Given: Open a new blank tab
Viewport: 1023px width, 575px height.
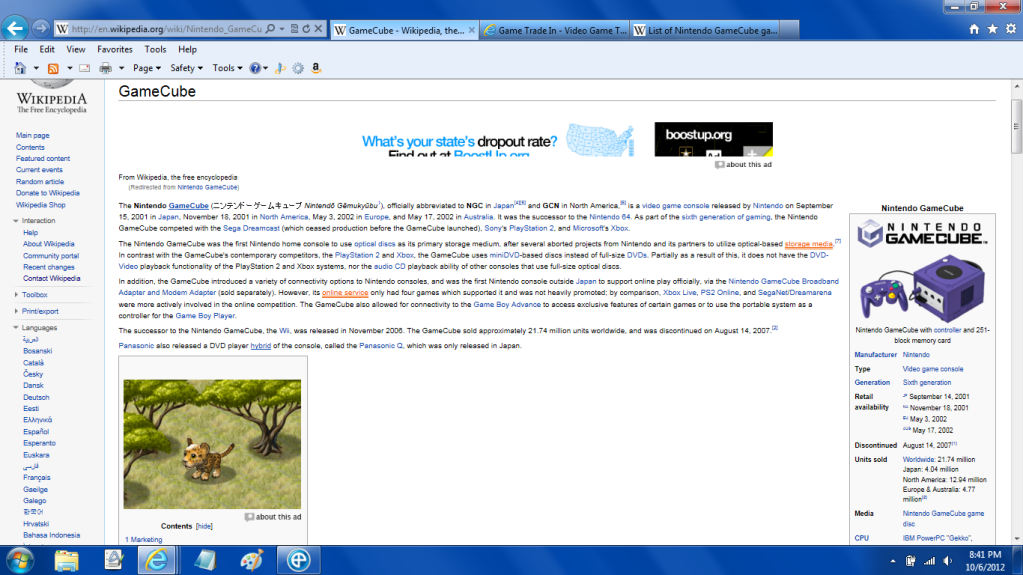Looking at the screenshot, I should click(789, 30).
